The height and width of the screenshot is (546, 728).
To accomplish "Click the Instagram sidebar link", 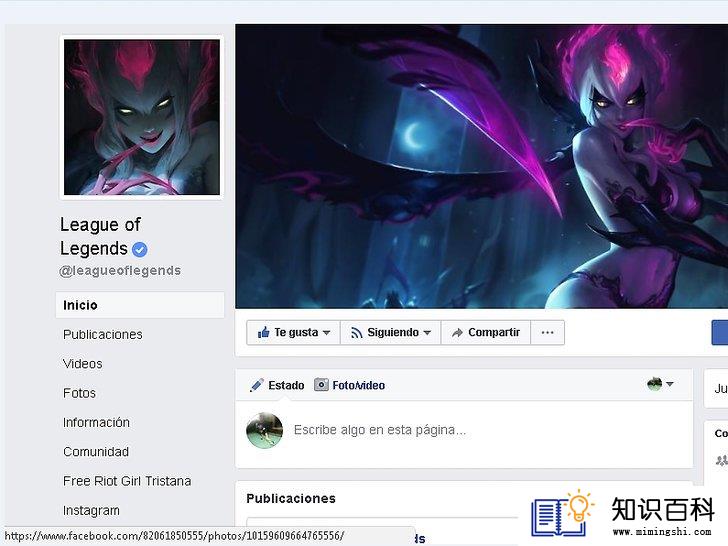I will tap(91, 510).
